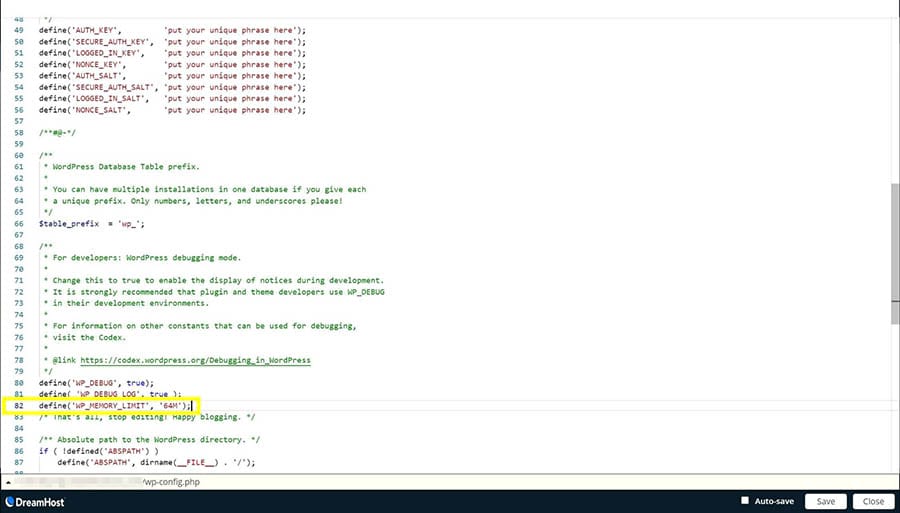This screenshot has width=900, height=513.
Task: Enable the Auto-save checkbox
Action: [x=745, y=501]
